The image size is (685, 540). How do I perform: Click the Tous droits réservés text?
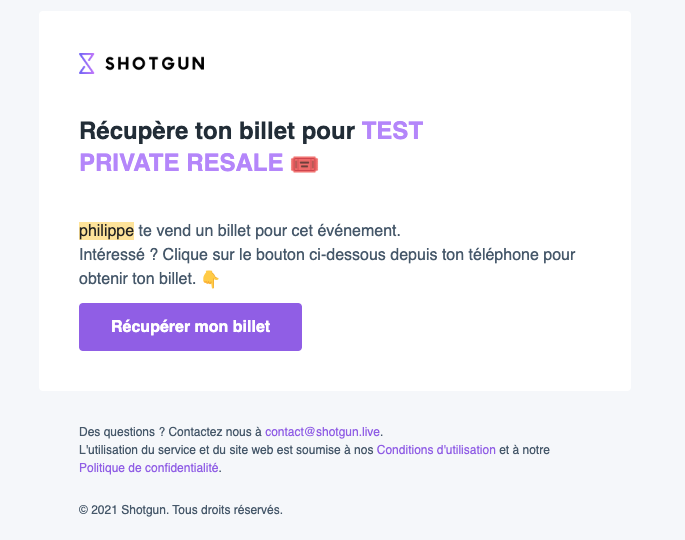[227, 509]
